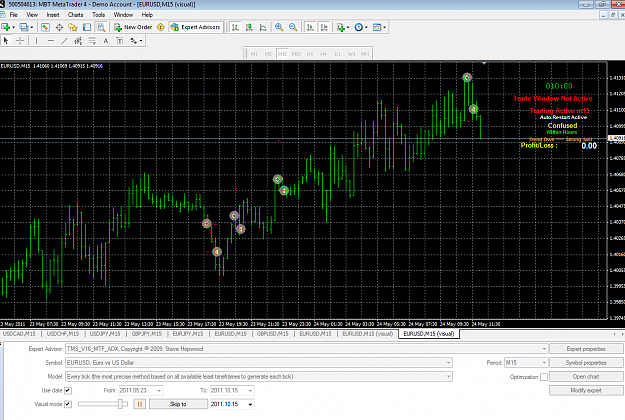Screen dimensions: 625x420
Task: Select the Cursor arrow tool
Action: (6, 41)
